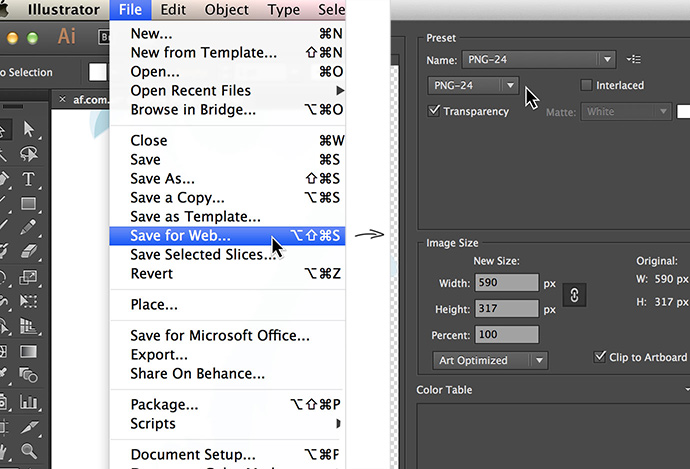The height and width of the screenshot is (469, 690).
Task: Click the yellow minimize window button
Action: 12,38
